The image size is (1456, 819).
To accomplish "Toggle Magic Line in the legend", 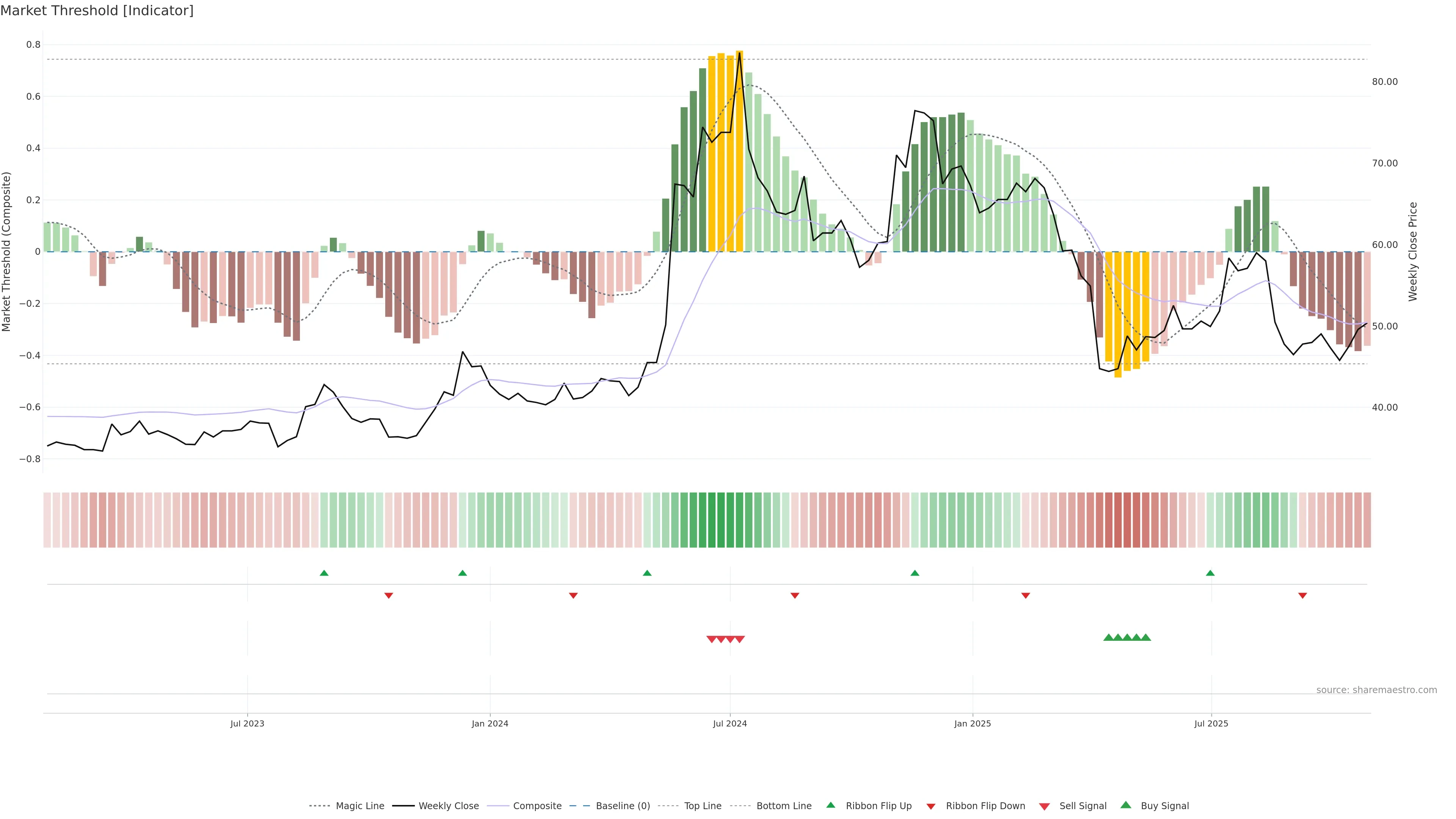I will point(359,806).
